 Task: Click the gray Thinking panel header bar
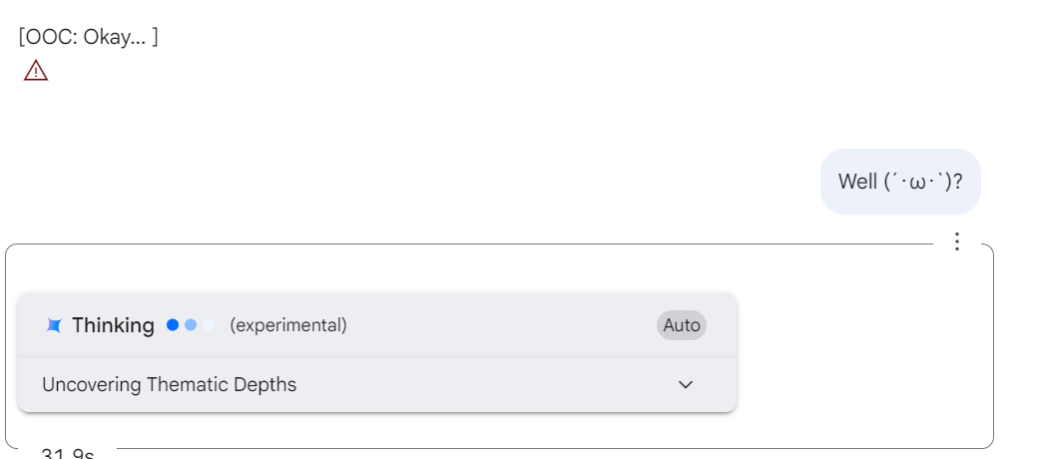pyautogui.click(x=377, y=325)
